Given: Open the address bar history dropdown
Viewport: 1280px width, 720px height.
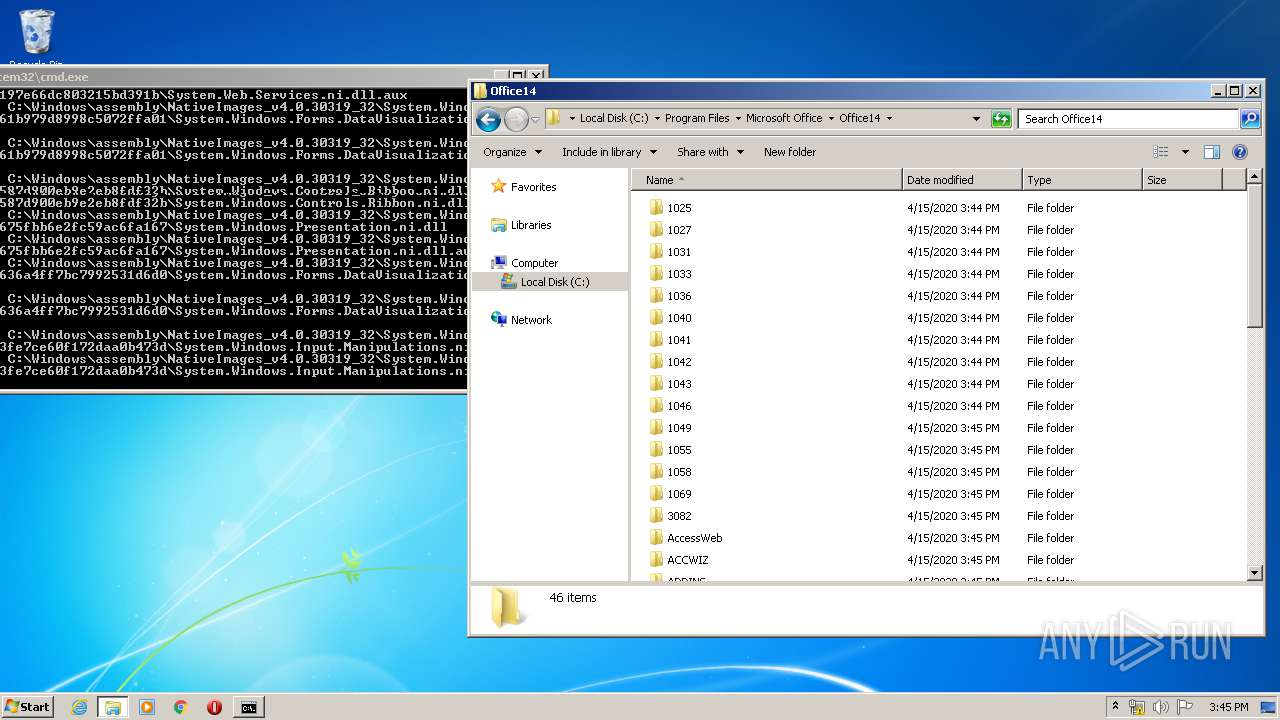Looking at the screenshot, I should 977,119.
